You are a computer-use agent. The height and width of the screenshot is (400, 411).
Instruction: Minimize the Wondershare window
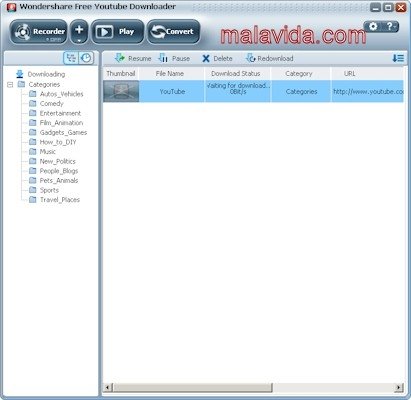click(376, 7)
